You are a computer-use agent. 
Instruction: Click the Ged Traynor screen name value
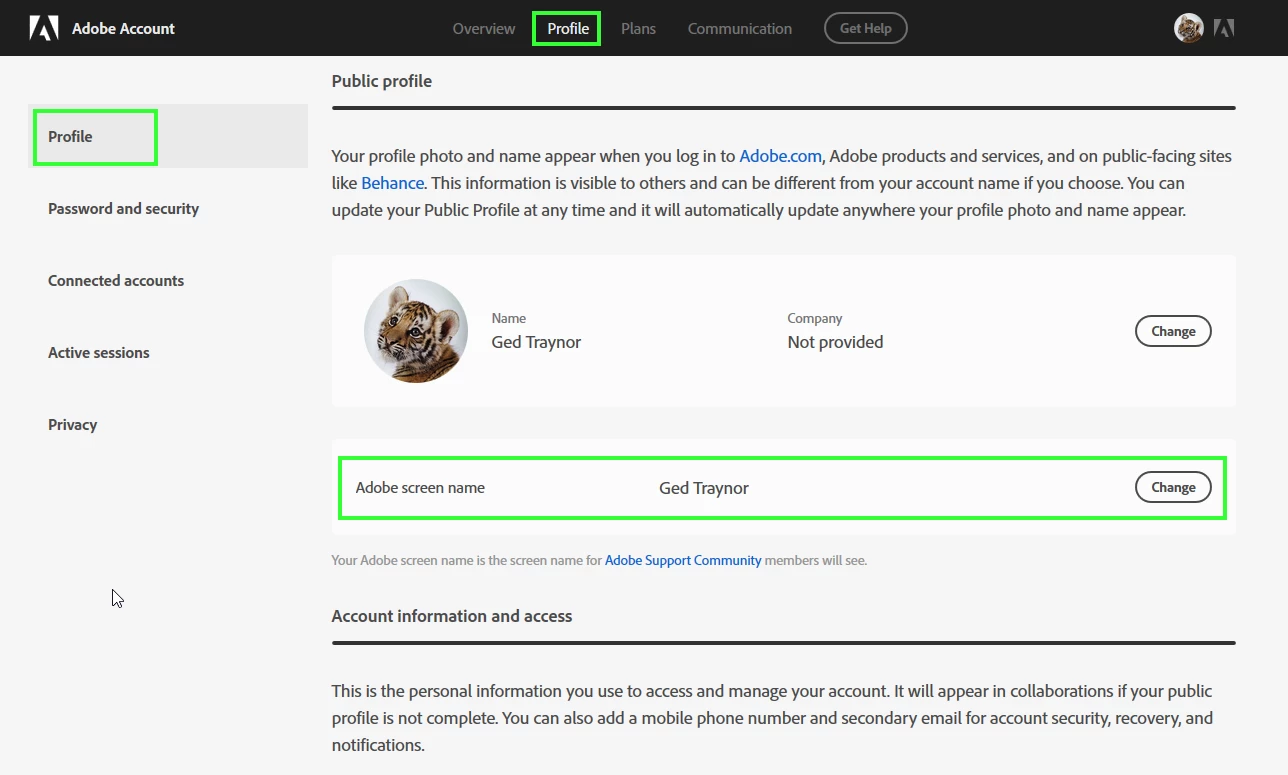(704, 488)
